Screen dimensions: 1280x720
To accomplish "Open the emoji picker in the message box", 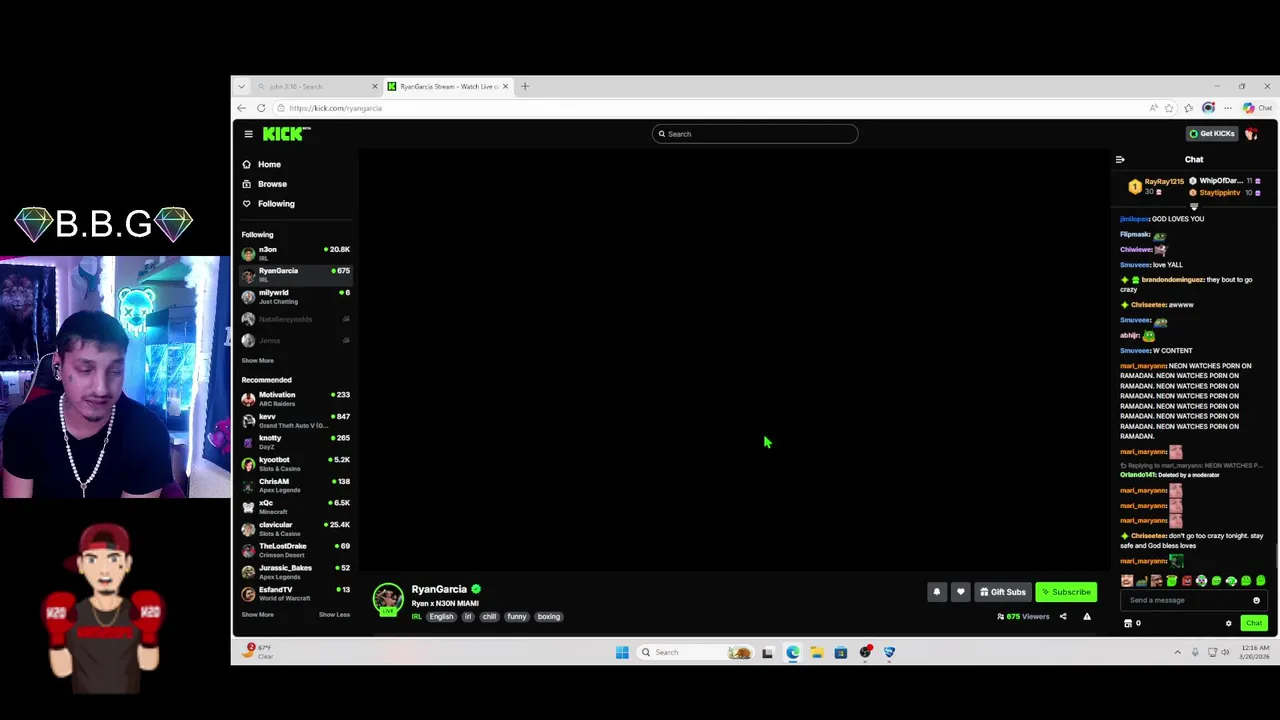I will 1256,601.
